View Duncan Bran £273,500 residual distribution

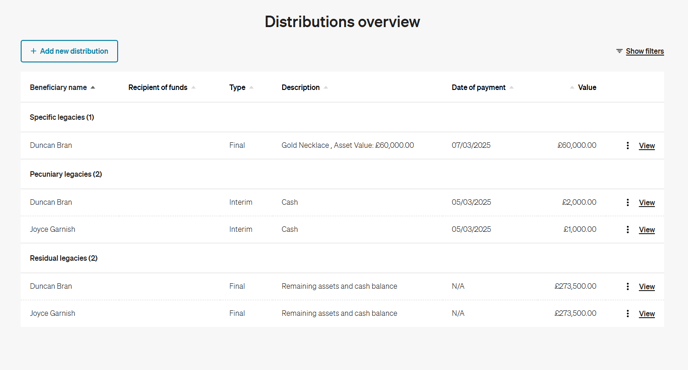tap(647, 287)
